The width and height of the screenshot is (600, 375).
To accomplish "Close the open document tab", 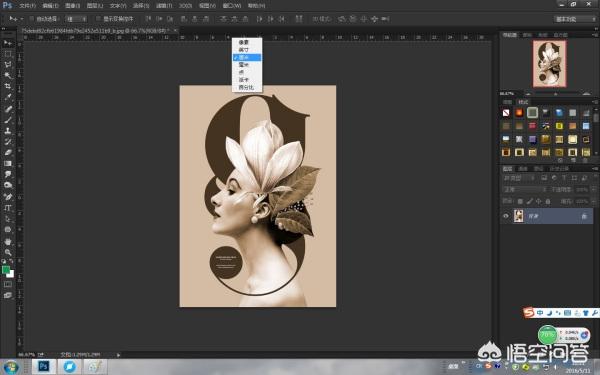I will point(175,30).
